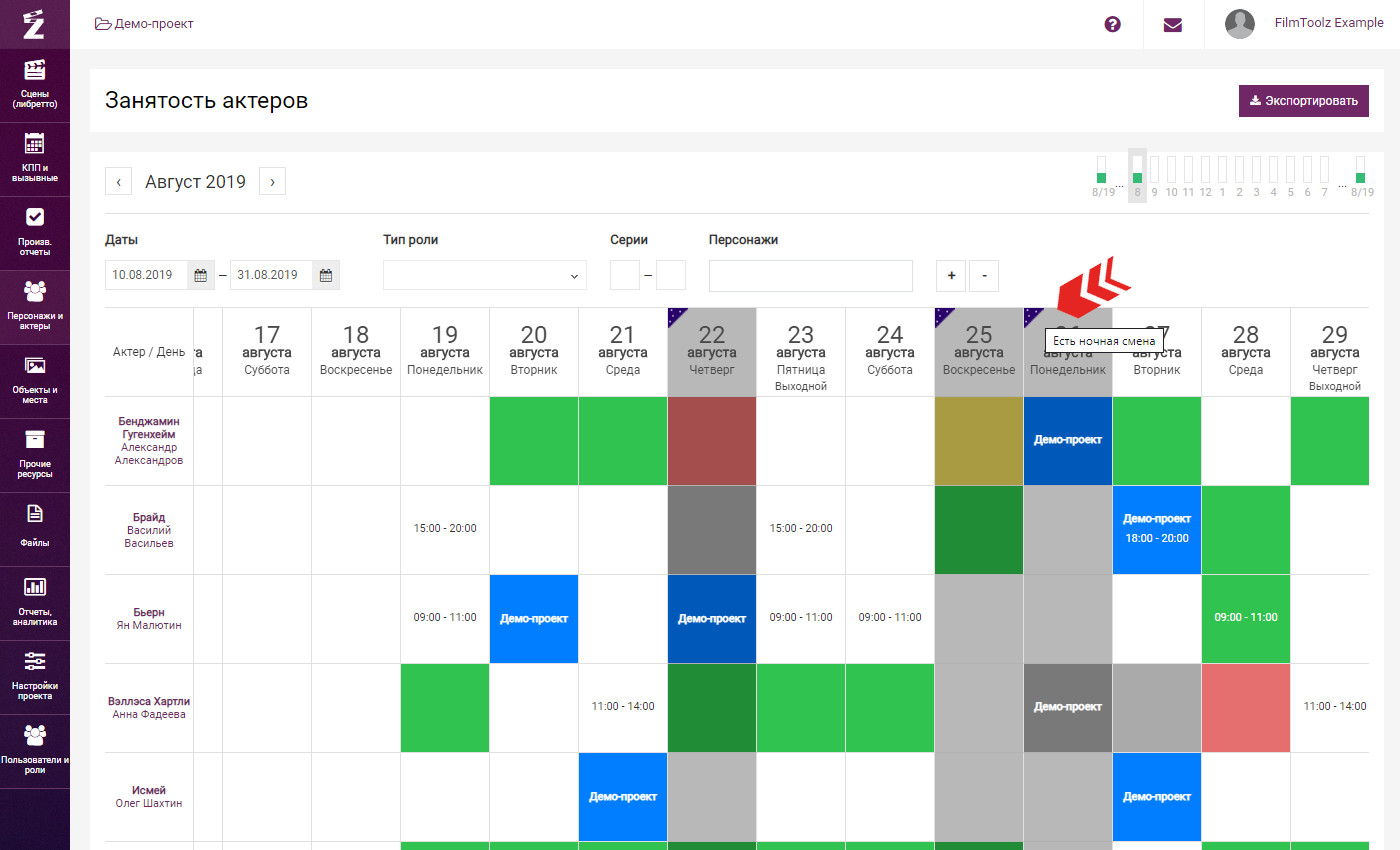Open the Файлы sidebar section
The width and height of the screenshot is (1400, 850).
pos(35,529)
